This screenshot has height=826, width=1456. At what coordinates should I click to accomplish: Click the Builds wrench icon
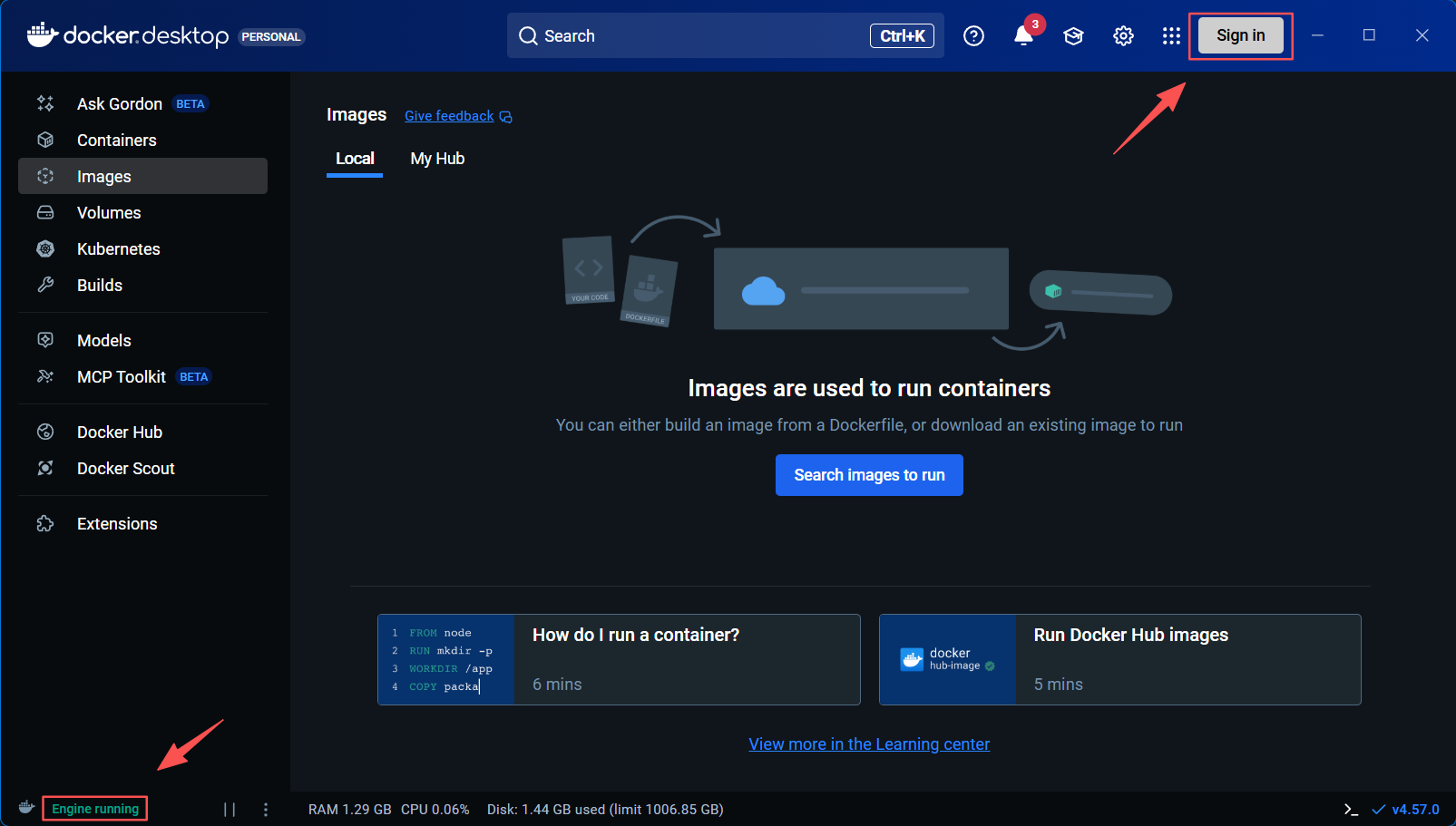point(45,285)
